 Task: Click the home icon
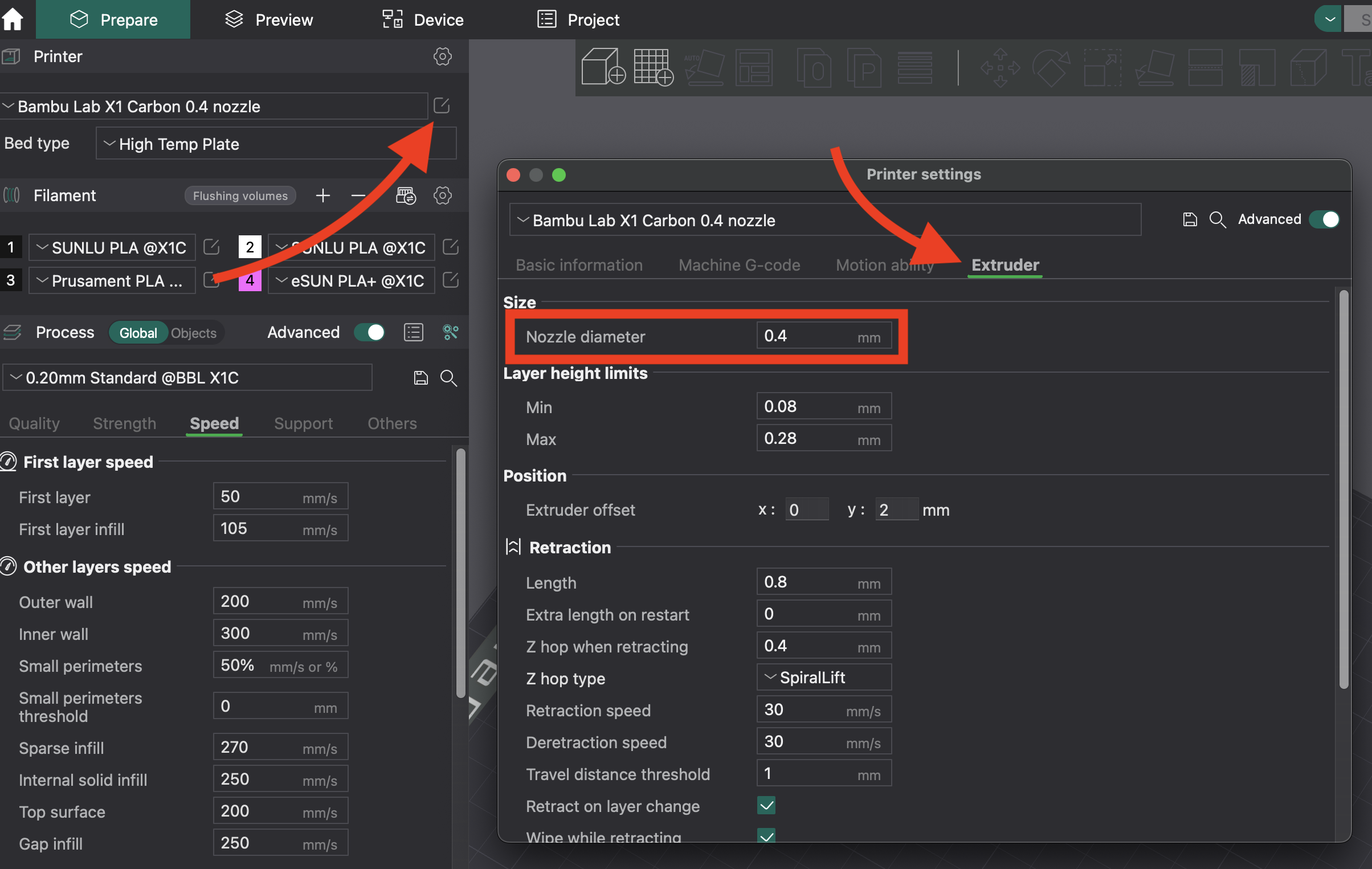[13, 19]
